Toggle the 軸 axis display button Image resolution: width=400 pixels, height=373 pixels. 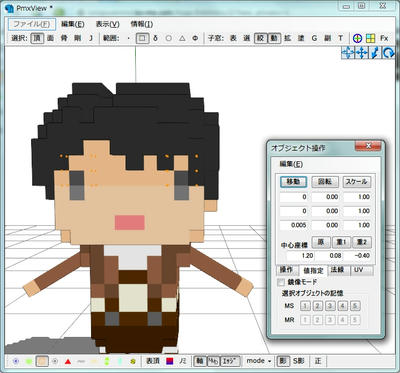coord(199,361)
